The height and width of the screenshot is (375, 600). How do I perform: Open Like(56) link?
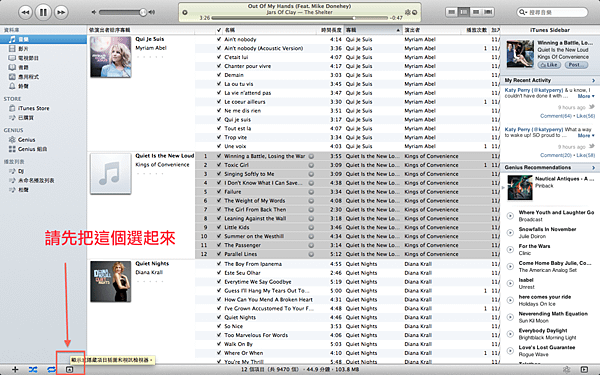click(585, 116)
